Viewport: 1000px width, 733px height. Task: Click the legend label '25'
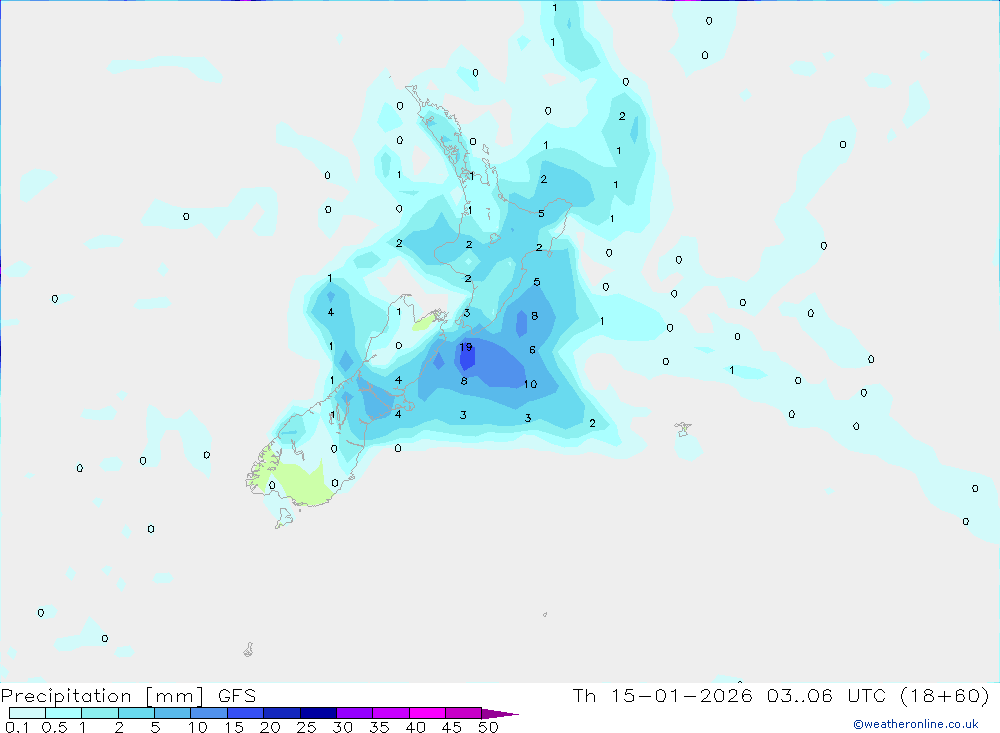click(x=306, y=727)
